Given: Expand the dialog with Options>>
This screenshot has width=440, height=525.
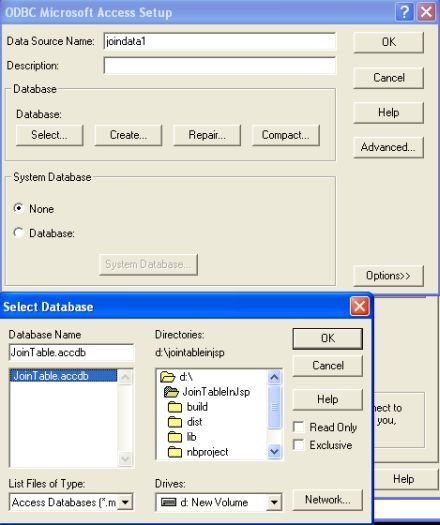Looking at the screenshot, I should pos(388,276).
